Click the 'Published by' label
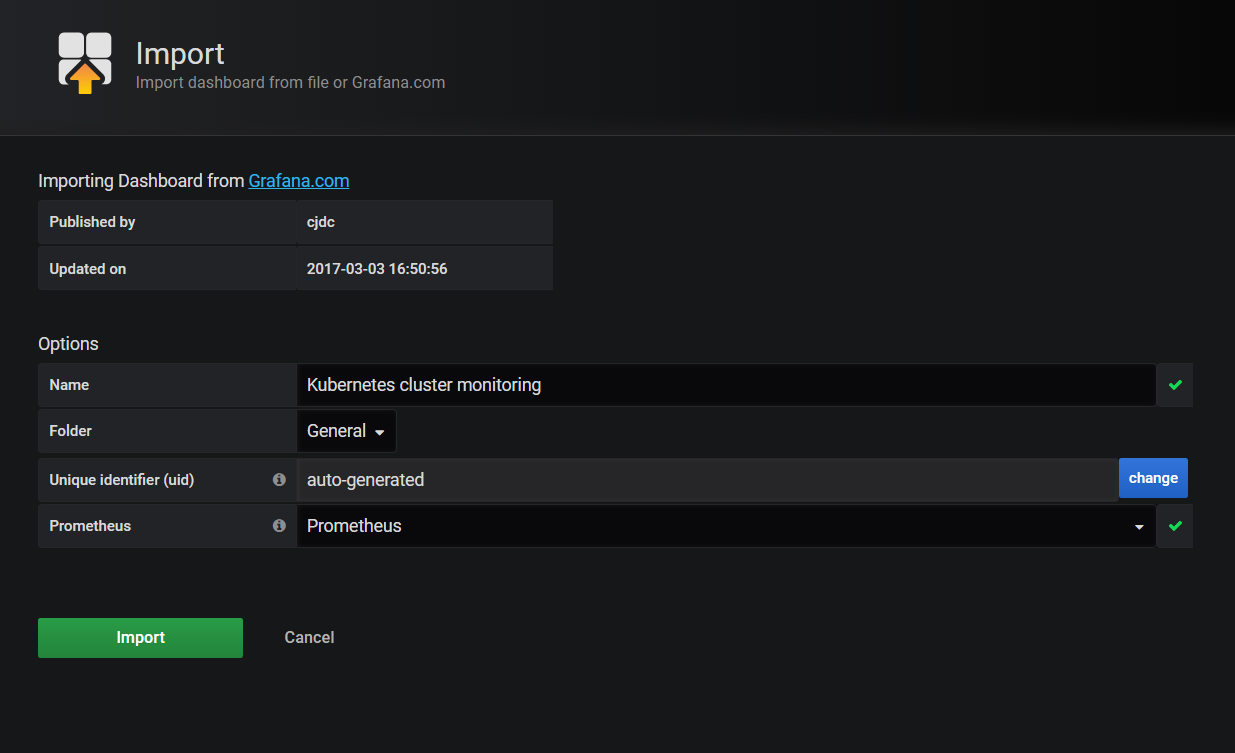Screen dimensions: 1235x753 coord(92,222)
